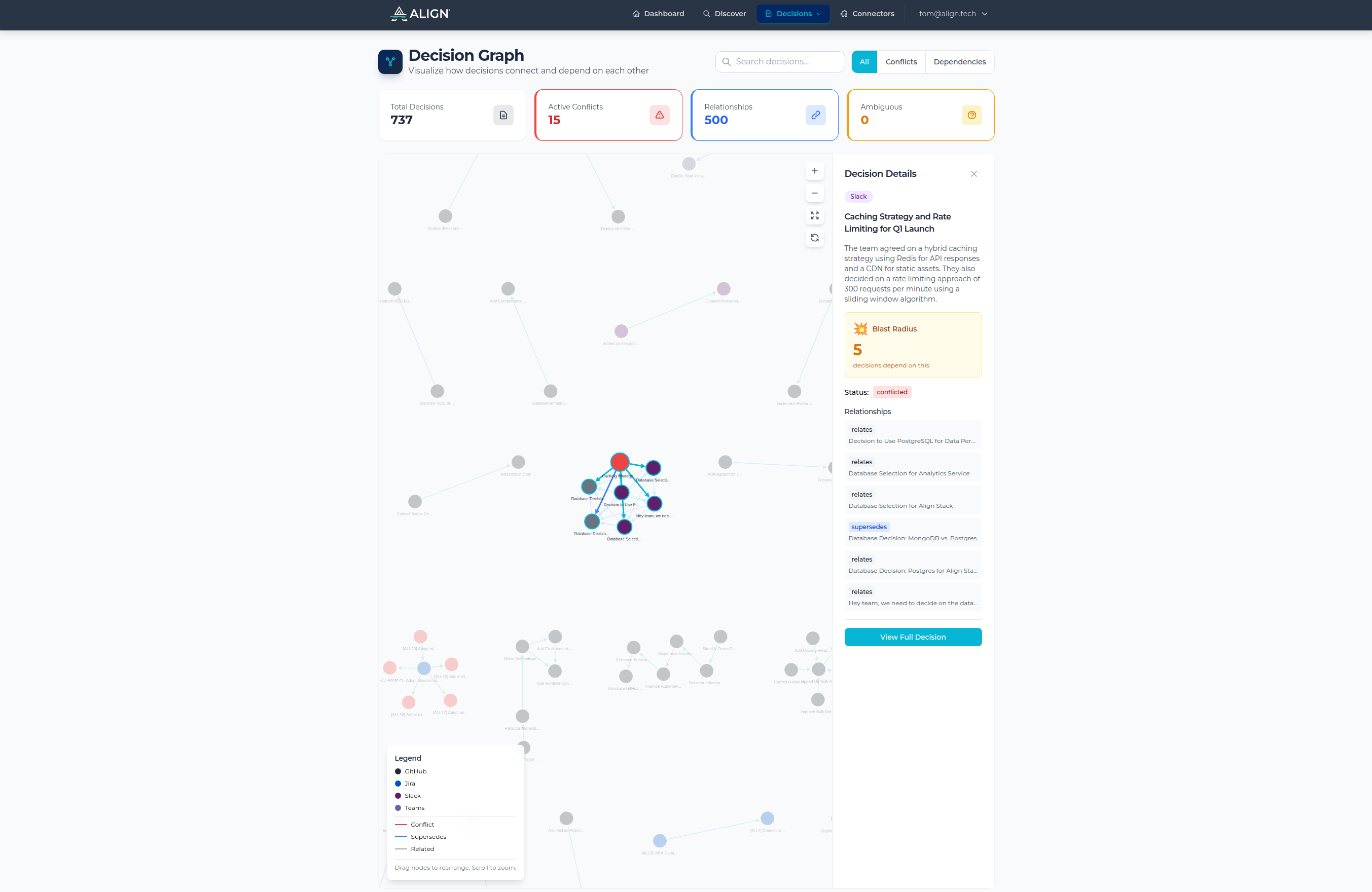Click the GitHub legend color dot
Screen dimensions: 1372x892
click(398, 771)
